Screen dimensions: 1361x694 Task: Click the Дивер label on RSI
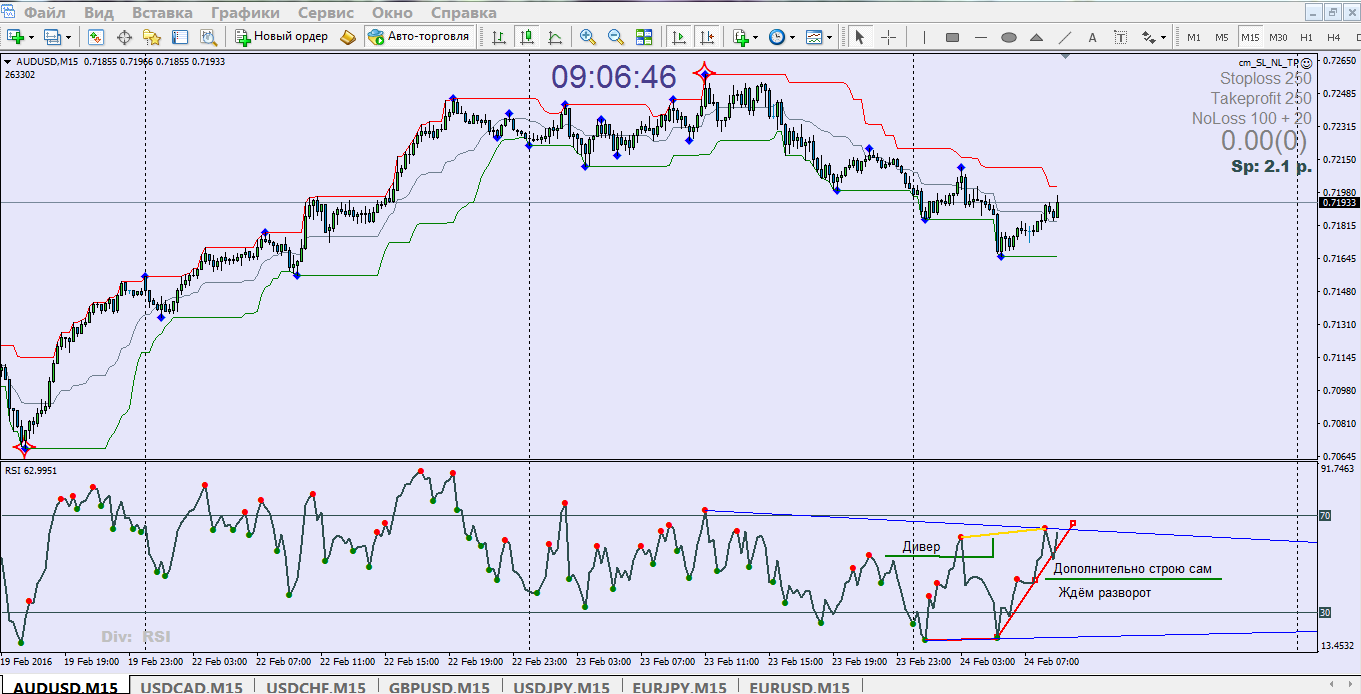point(921,546)
